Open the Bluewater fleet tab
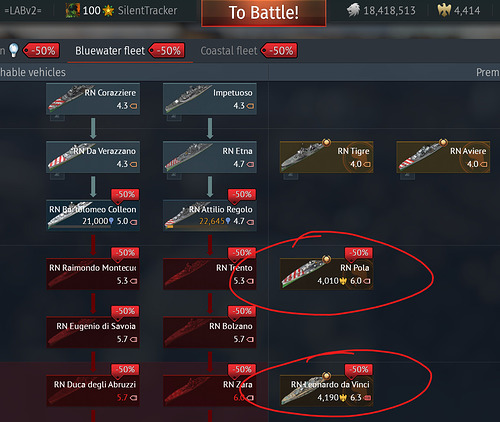This screenshot has width=500, height=422. point(110,51)
